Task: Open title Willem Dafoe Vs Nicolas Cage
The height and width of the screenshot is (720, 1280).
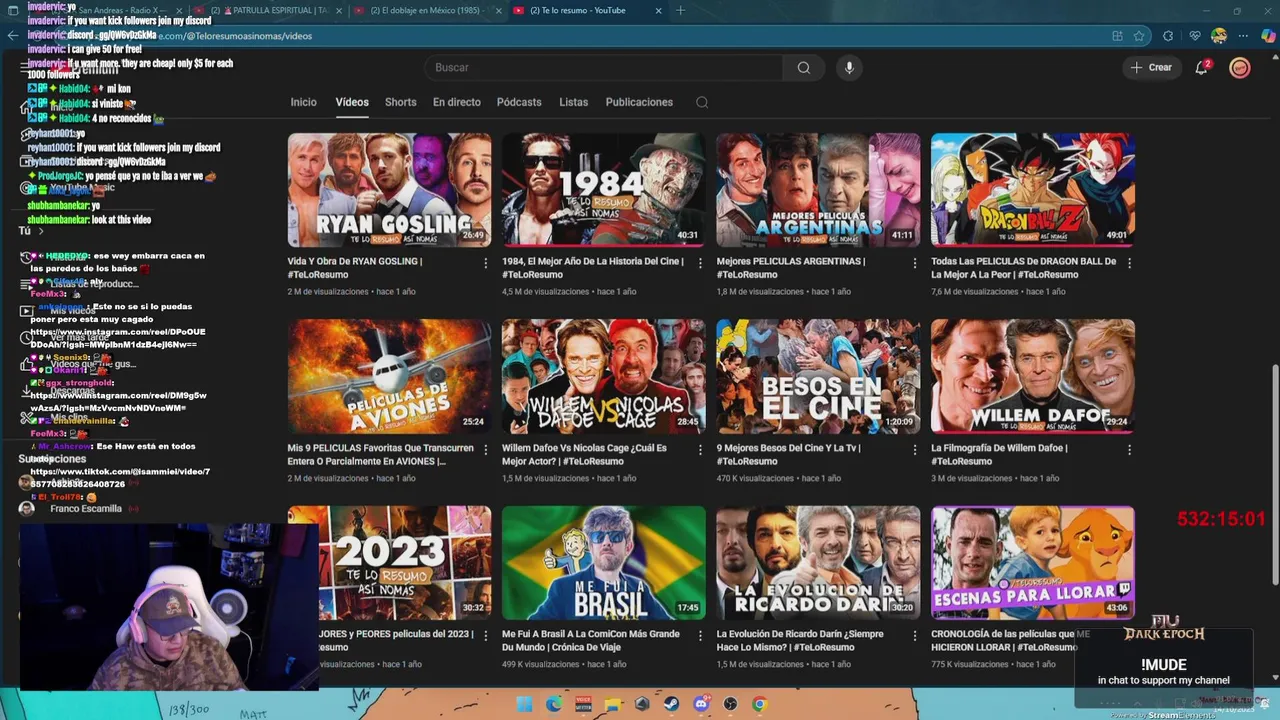Action: (584, 455)
